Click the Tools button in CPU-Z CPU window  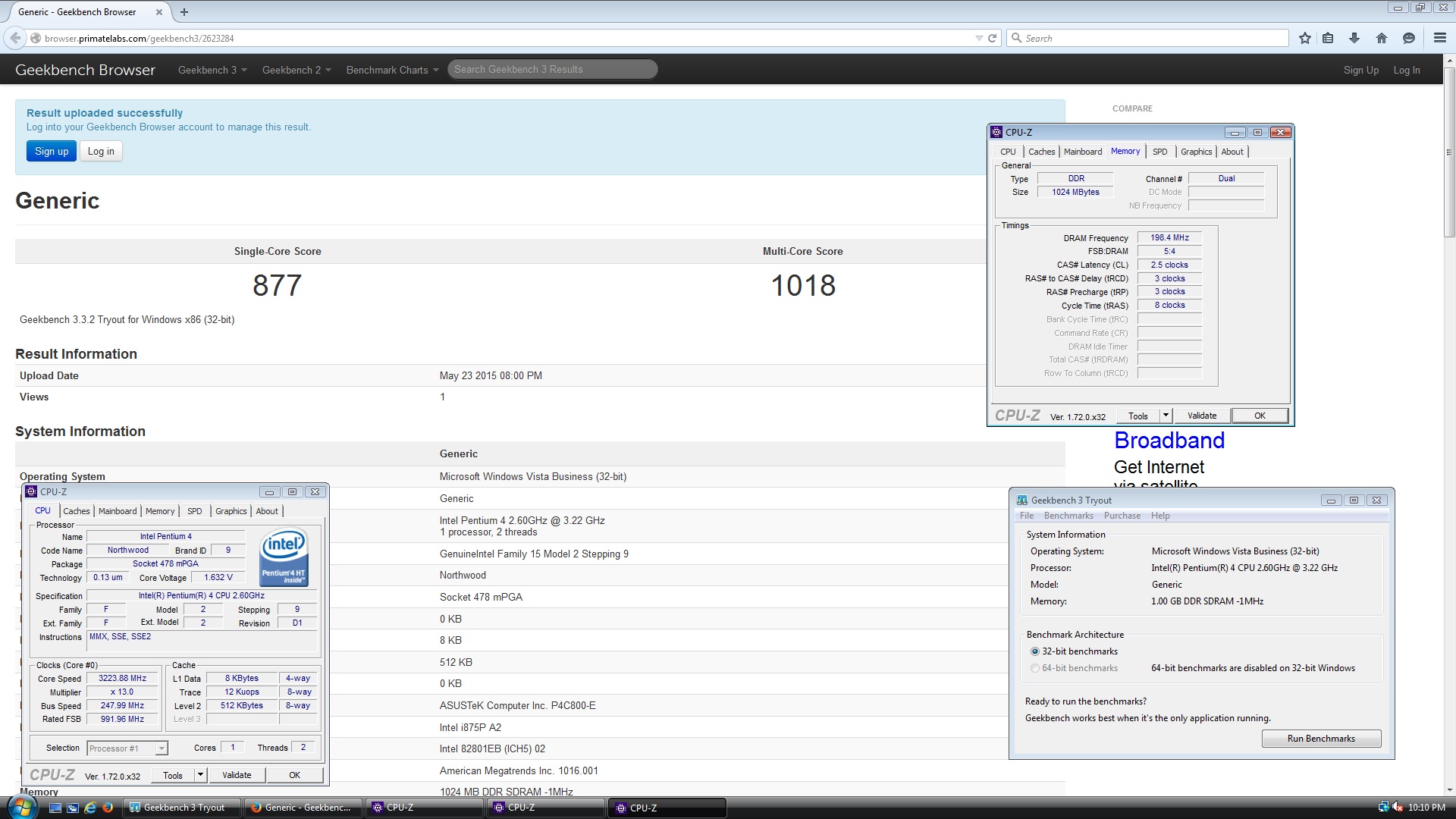(x=173, y=775)
